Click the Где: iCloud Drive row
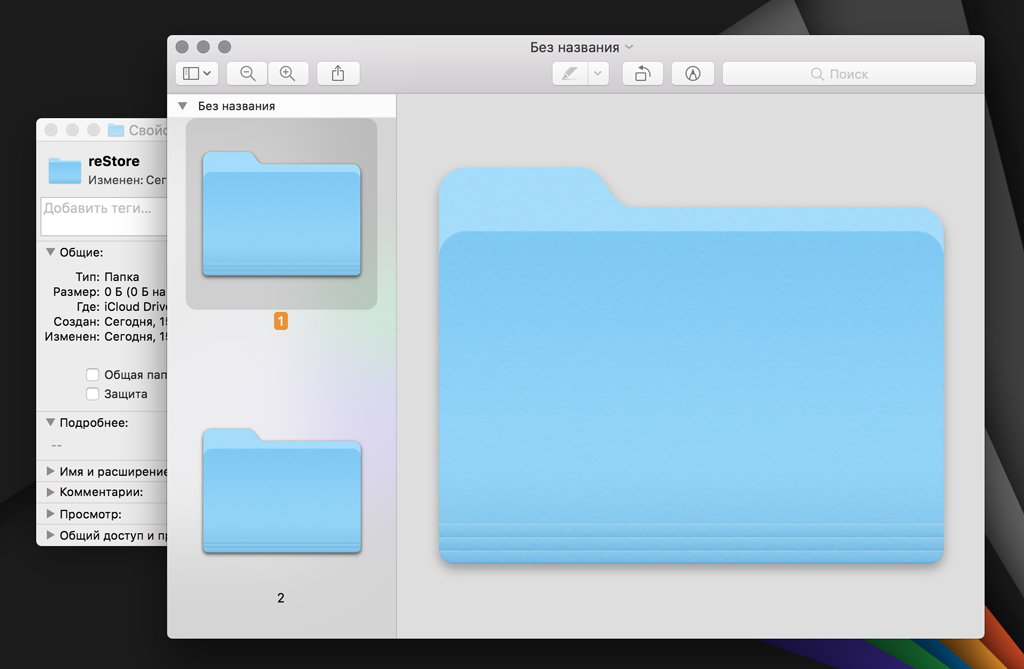Image resolution: width=1024 pixels, height=669 pixels. pyautogui.click(x=121, y=306)
